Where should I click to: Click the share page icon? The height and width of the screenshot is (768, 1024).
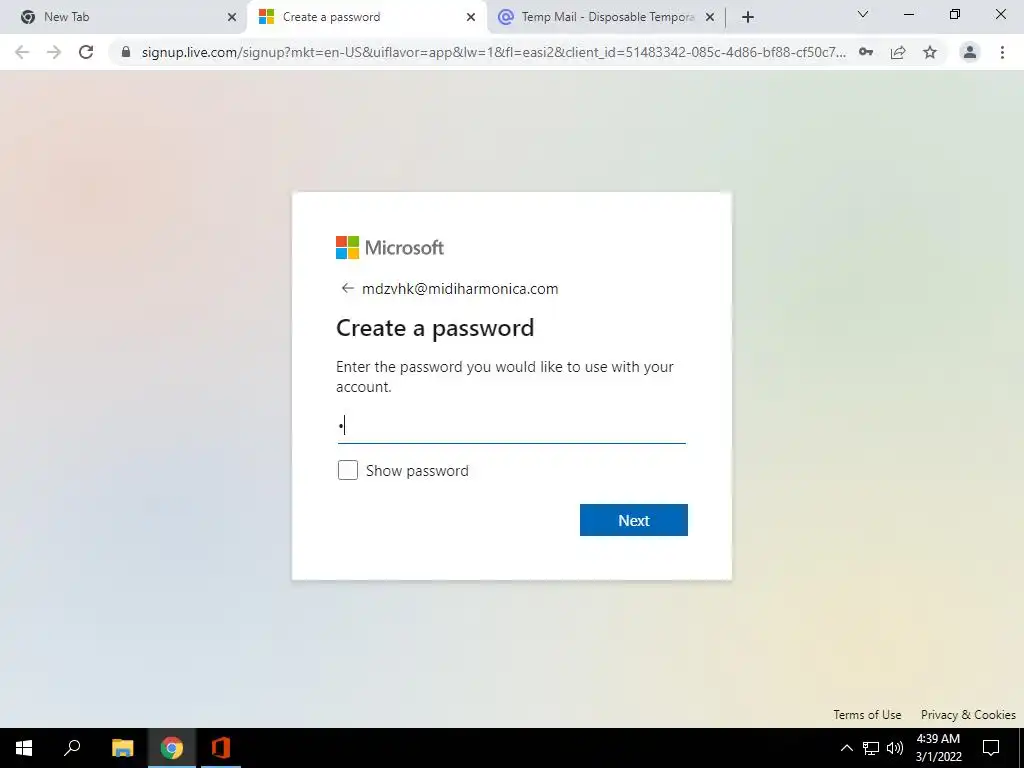click(898, 52)
